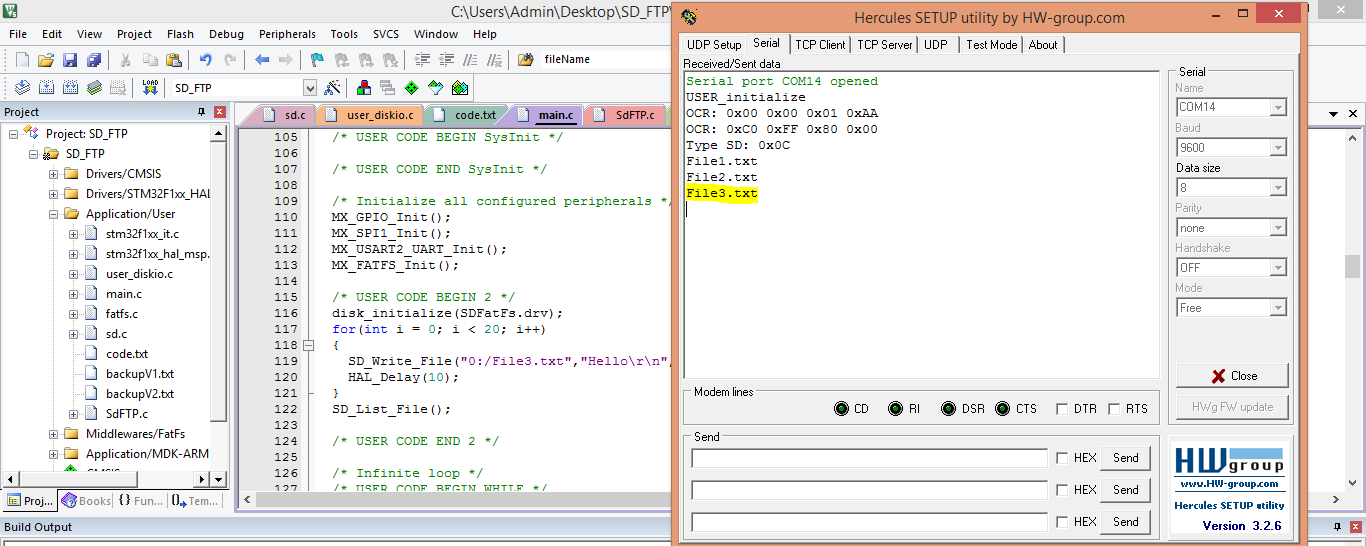Image resolution: width=1366 pixels, height=546 pixels.
Task: Click the Save file toolbar icon
Action: coord(70,60)
